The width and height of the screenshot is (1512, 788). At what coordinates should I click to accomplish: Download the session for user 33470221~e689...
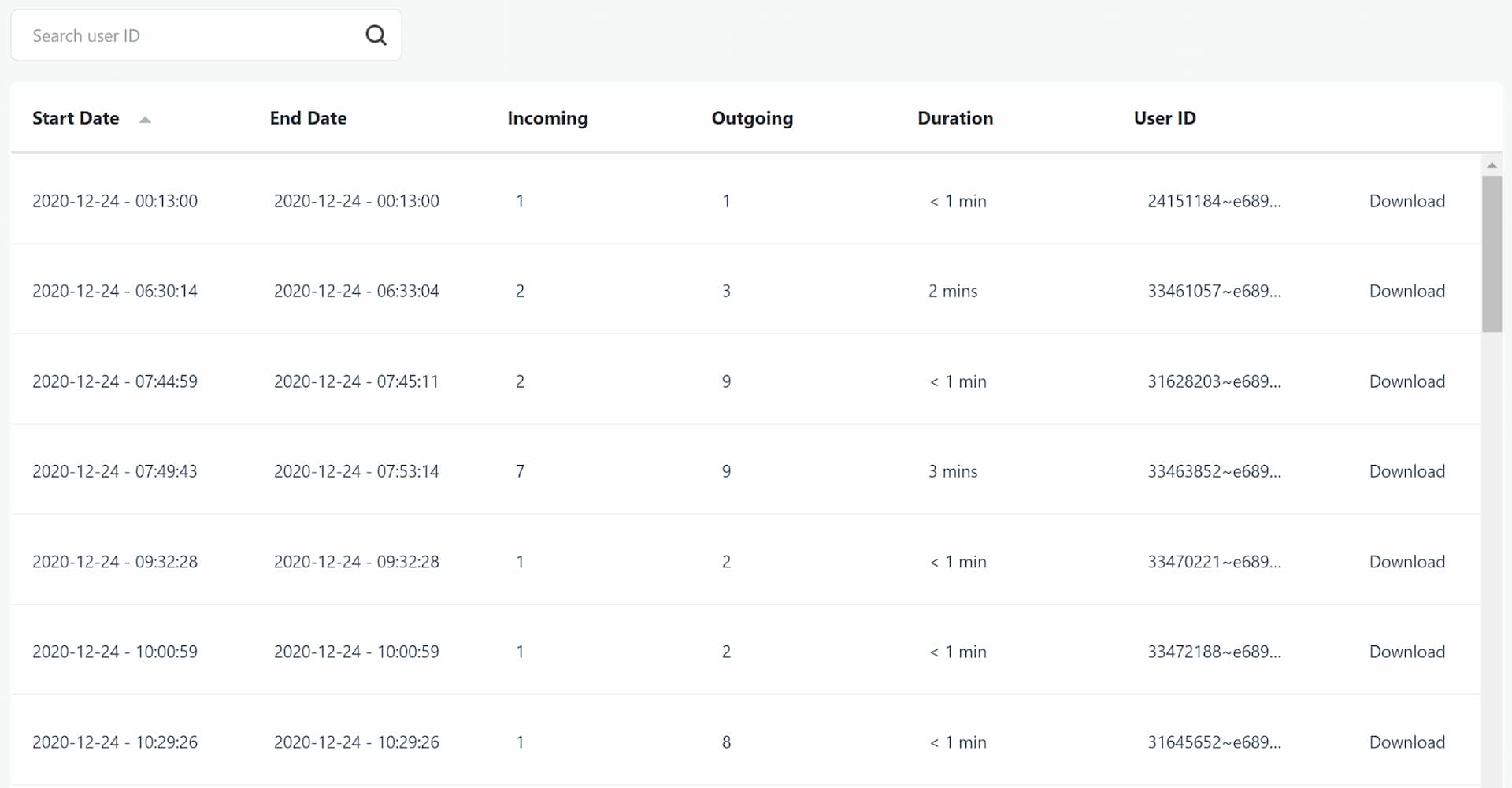tap(1407, 562)
